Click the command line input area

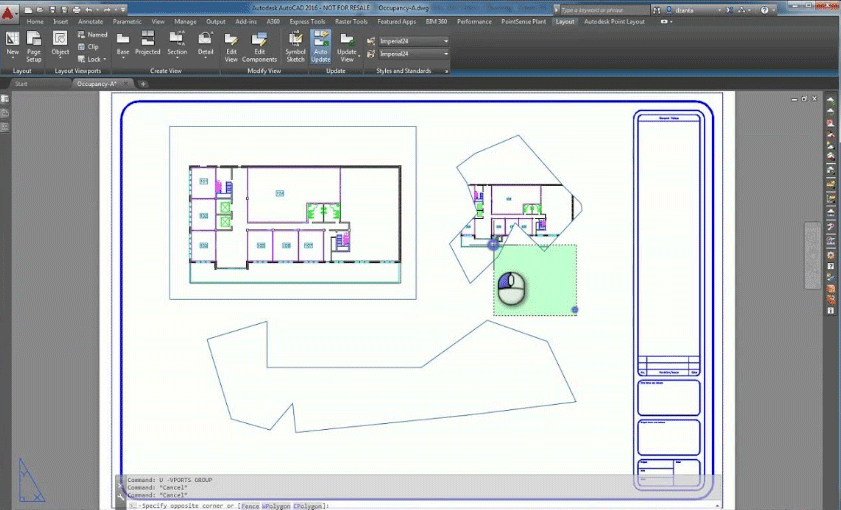click(424, 506)
